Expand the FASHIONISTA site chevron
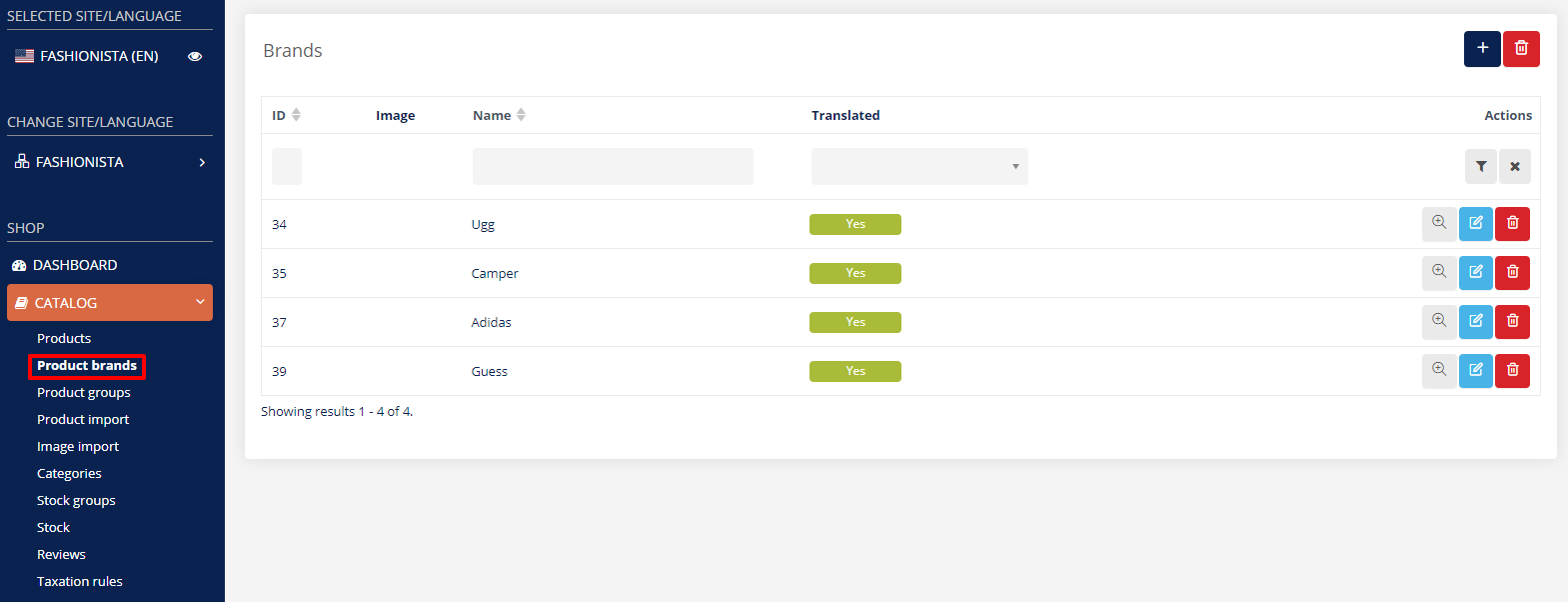Viewport: 1568px width, 602px height. click(x=202, y=162)
